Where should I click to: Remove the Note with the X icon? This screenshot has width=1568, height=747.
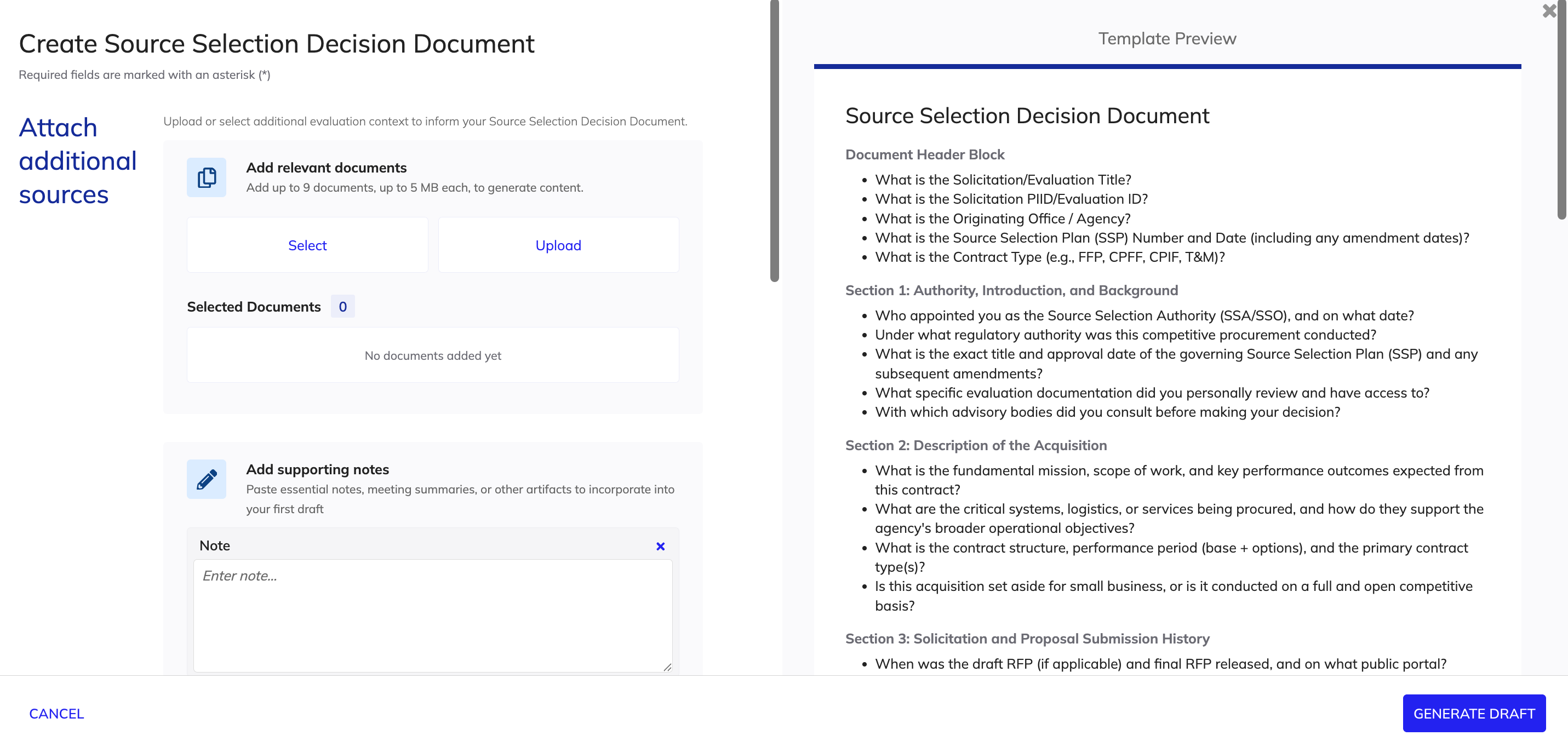tap(660, 546)
